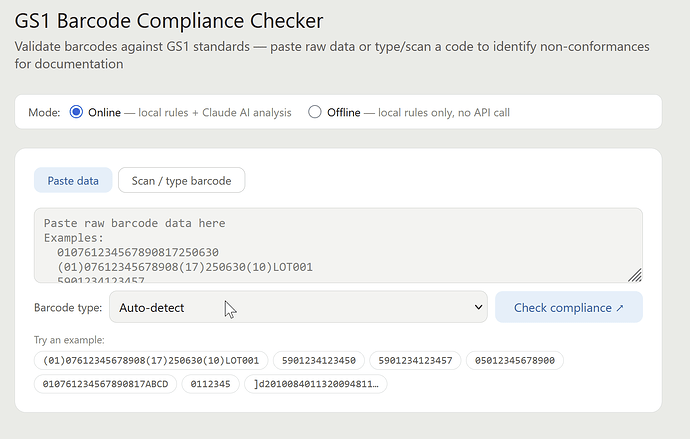Switch to the Scan / type barcode tab
Image resolution: width=690 pixels, height=439 pixels.
[x=181, y=180]
